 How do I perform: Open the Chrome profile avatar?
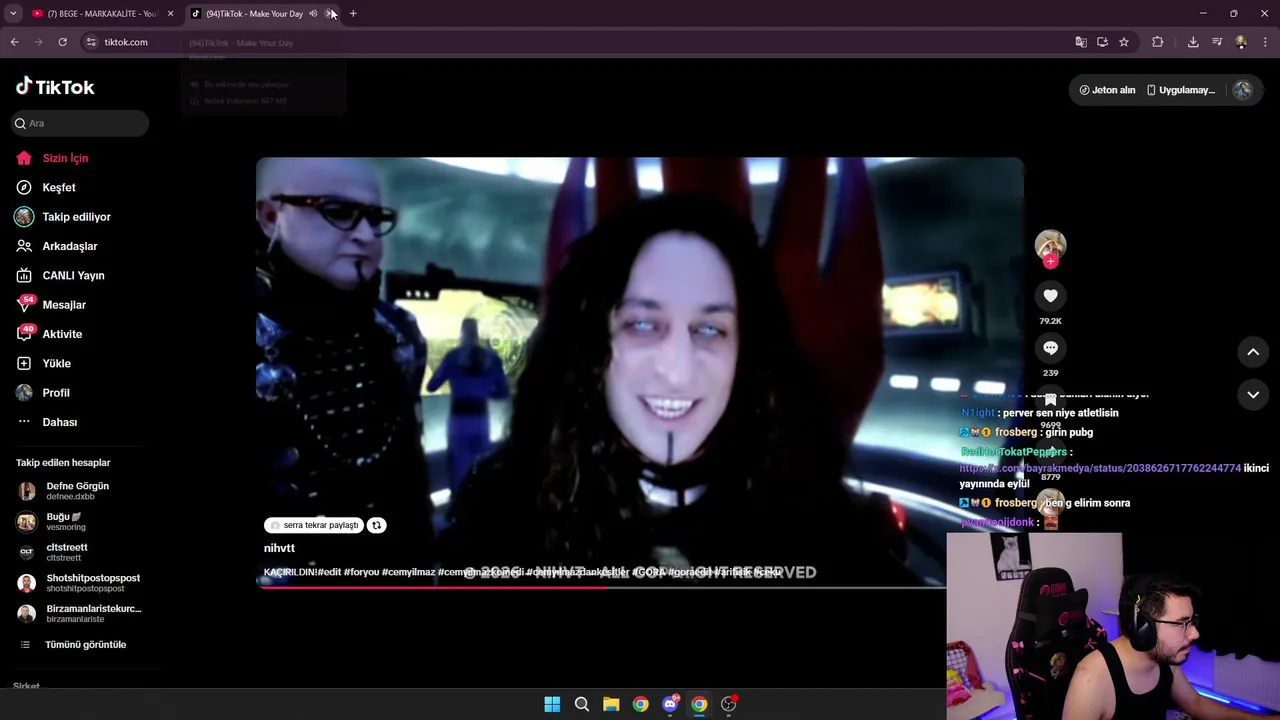1241,42
